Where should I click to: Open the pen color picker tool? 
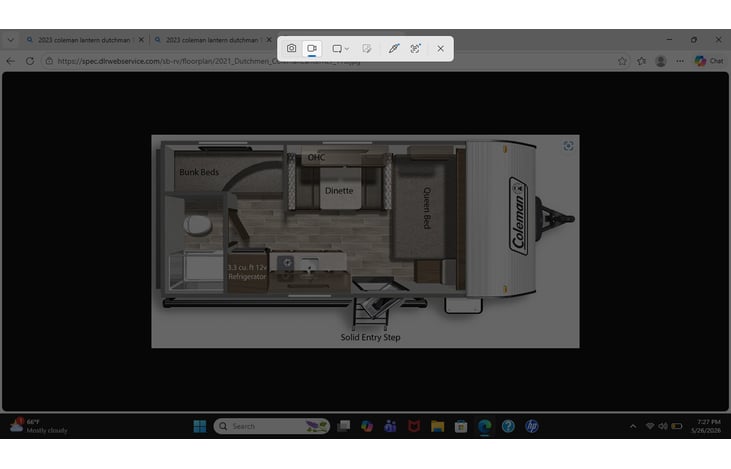[394, 48]
